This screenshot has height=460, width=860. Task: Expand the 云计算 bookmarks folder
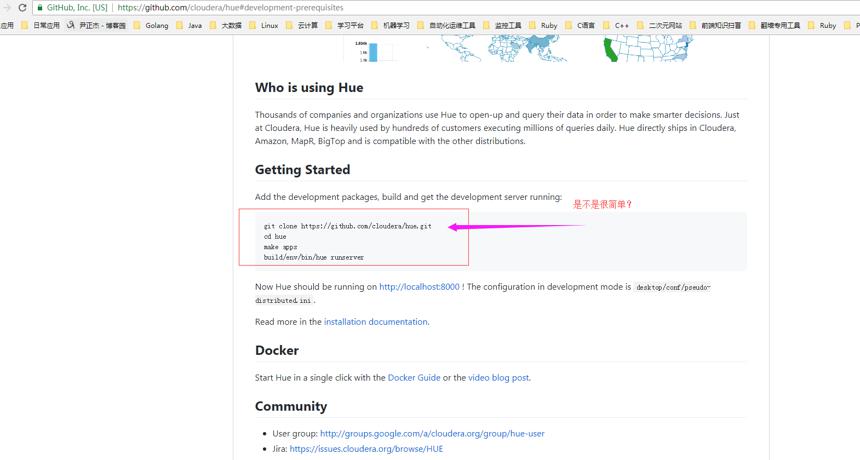[x=302, y=25]
